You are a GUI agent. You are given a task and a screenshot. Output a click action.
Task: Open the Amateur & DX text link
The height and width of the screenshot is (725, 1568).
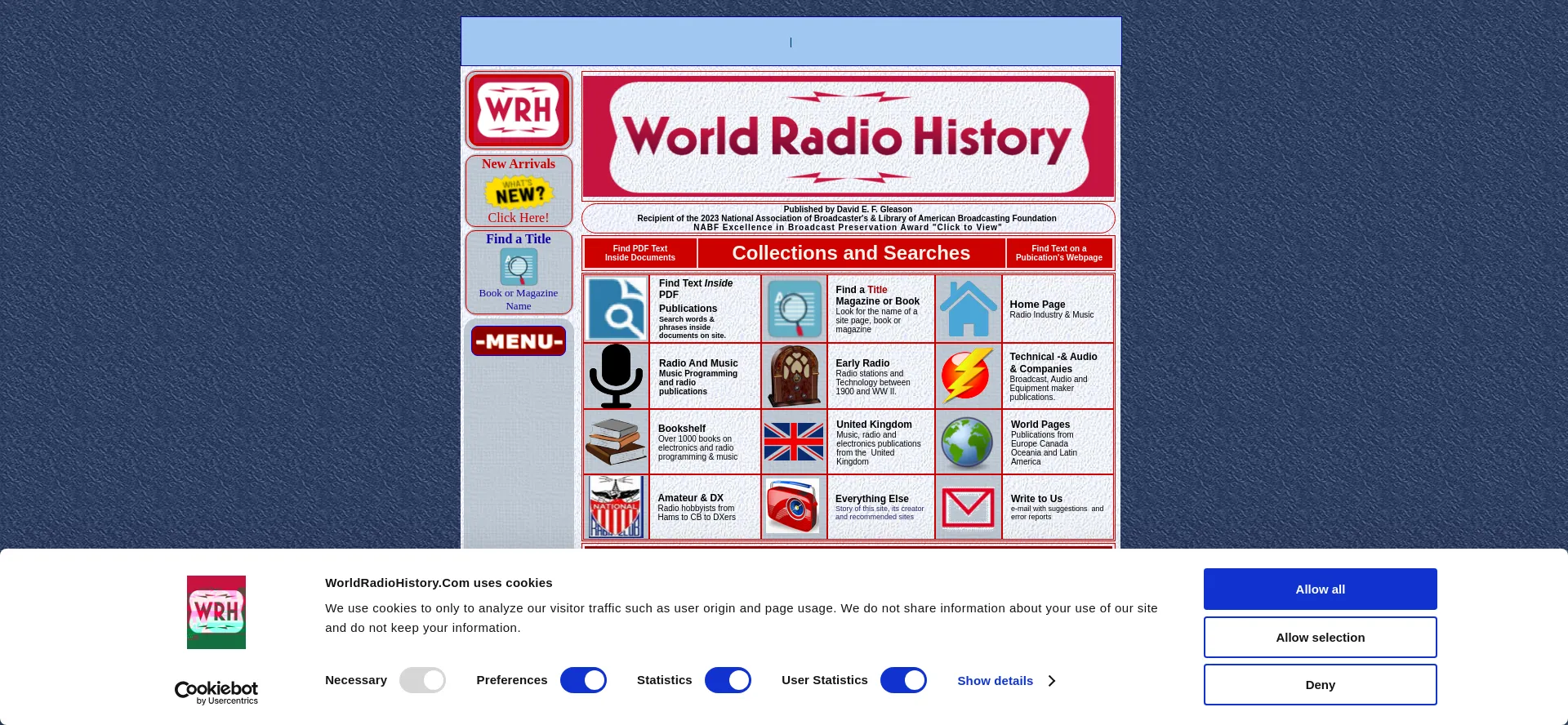pyautogui.click(x=691, y=498)
